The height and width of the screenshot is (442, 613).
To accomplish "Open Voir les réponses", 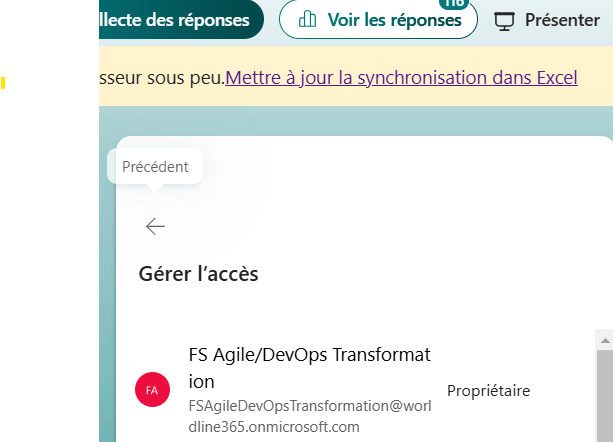I will click(378, 19).
